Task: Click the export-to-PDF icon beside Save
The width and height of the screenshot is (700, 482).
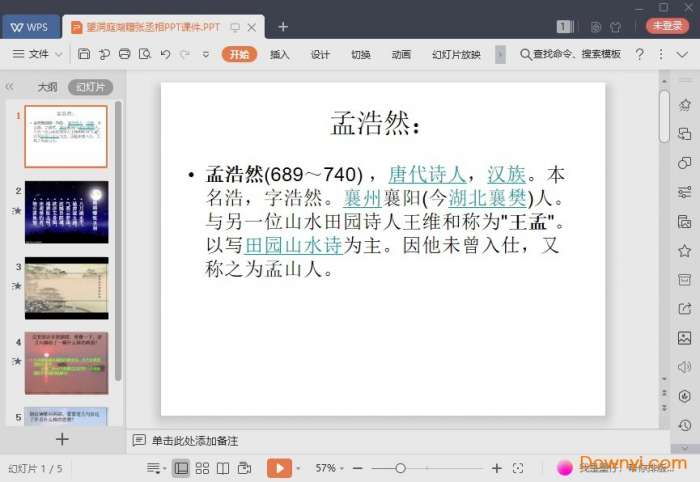Action: click(x=104, y=54)
